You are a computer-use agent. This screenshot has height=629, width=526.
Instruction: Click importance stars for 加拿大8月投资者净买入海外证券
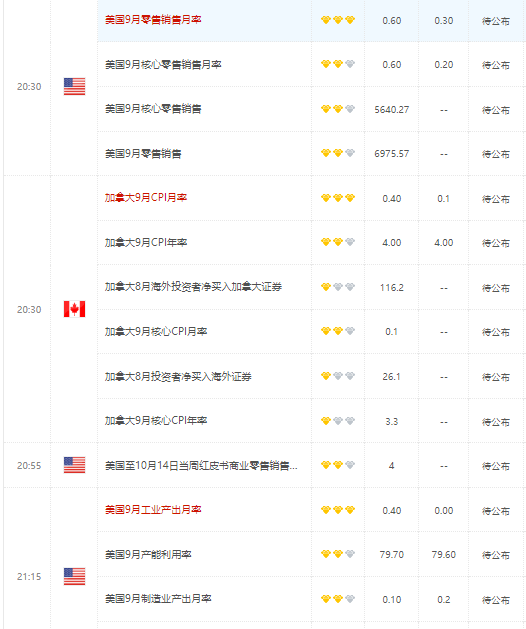coord(338,376)
